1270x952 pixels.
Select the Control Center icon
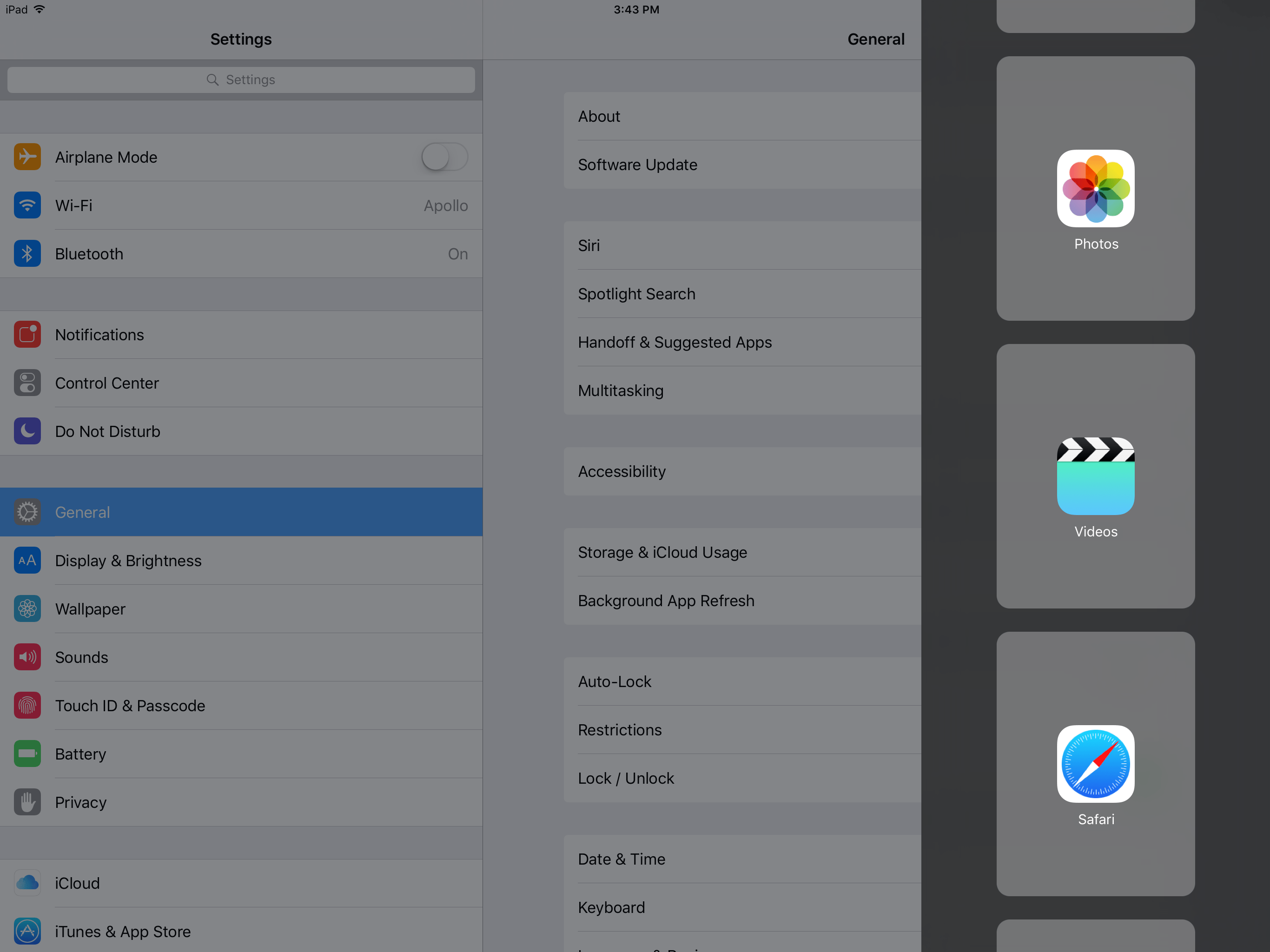click(x=27, y=383)
